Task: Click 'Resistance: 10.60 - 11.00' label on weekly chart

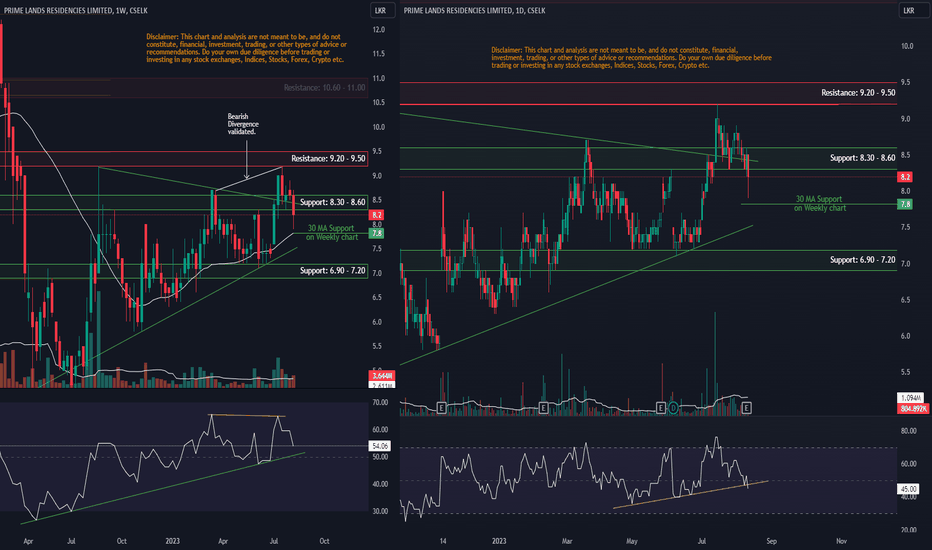Action: coord(325,87)
